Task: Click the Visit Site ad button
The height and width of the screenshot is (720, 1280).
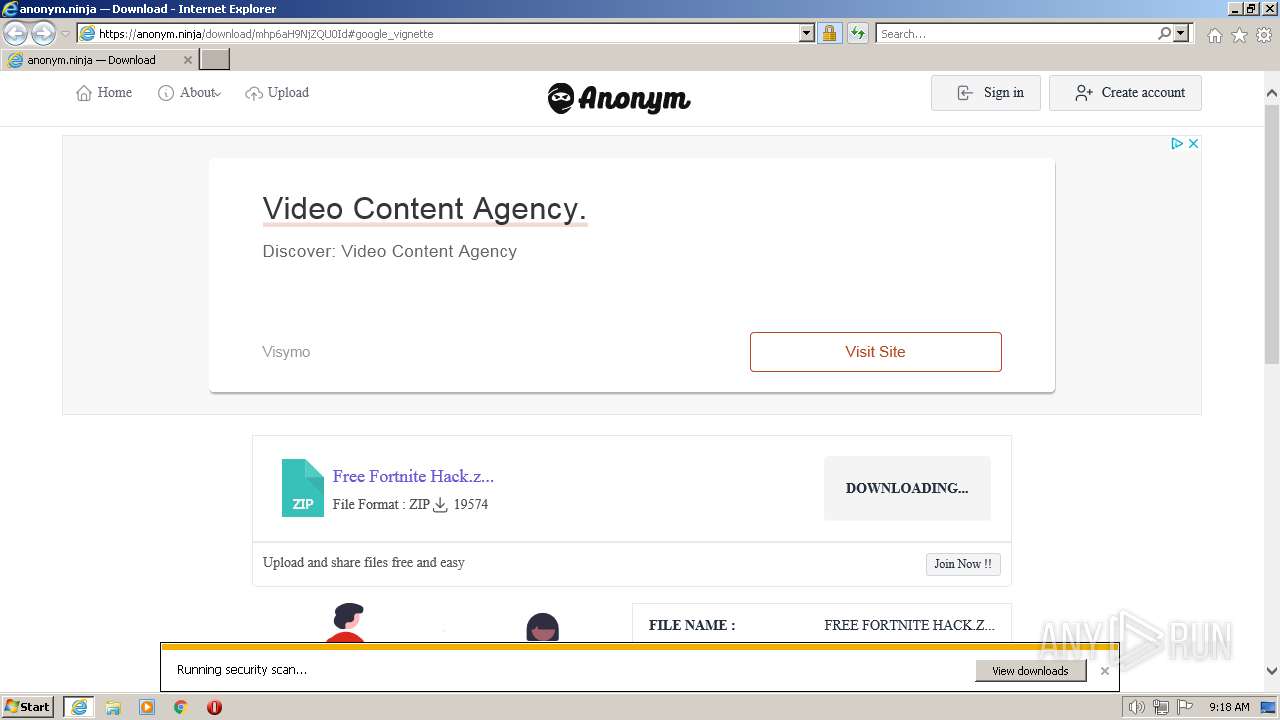Action: pyautogui.click(x=876, y=352)
